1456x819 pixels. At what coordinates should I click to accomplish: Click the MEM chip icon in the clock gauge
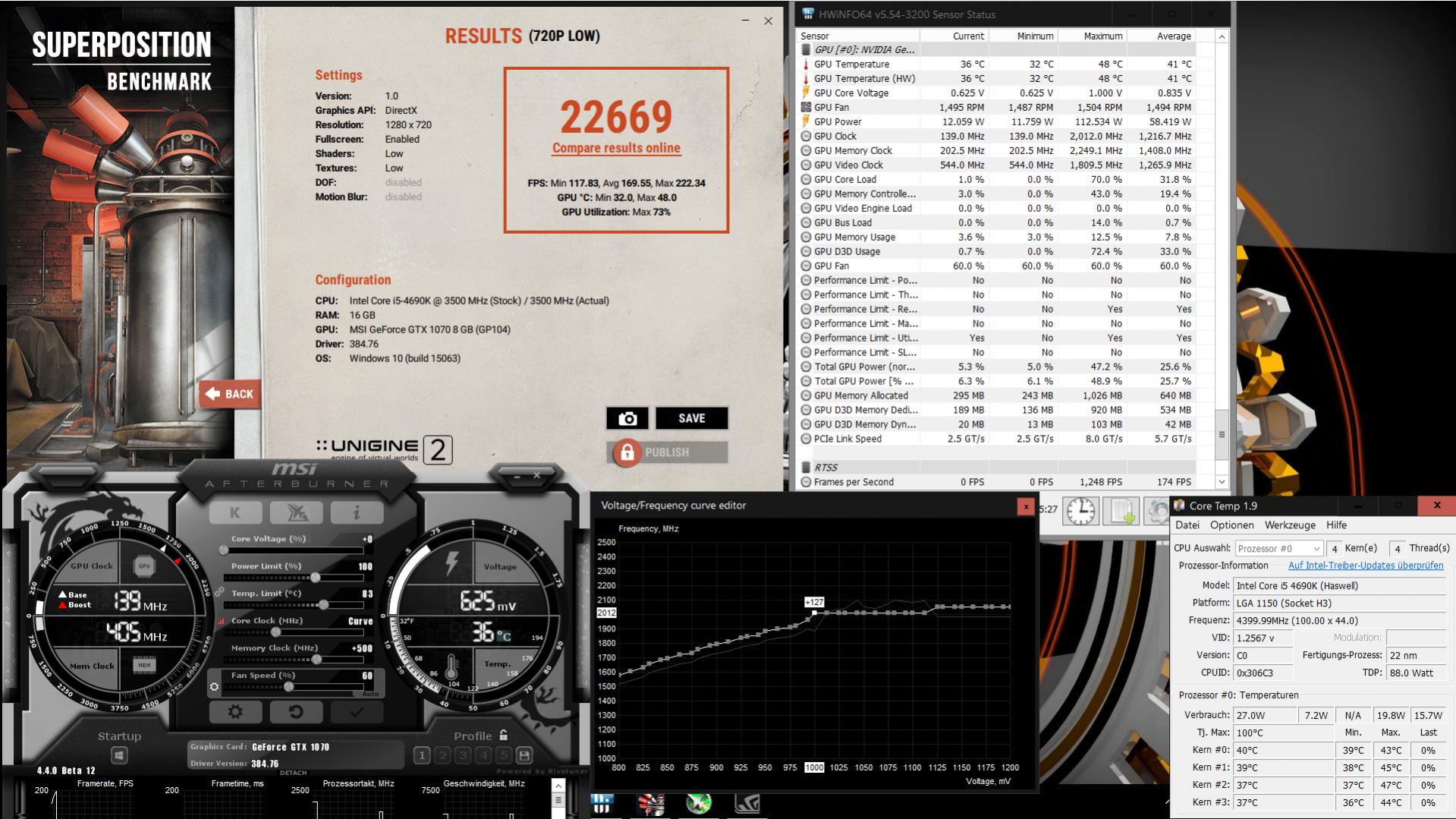click(144, 665)
